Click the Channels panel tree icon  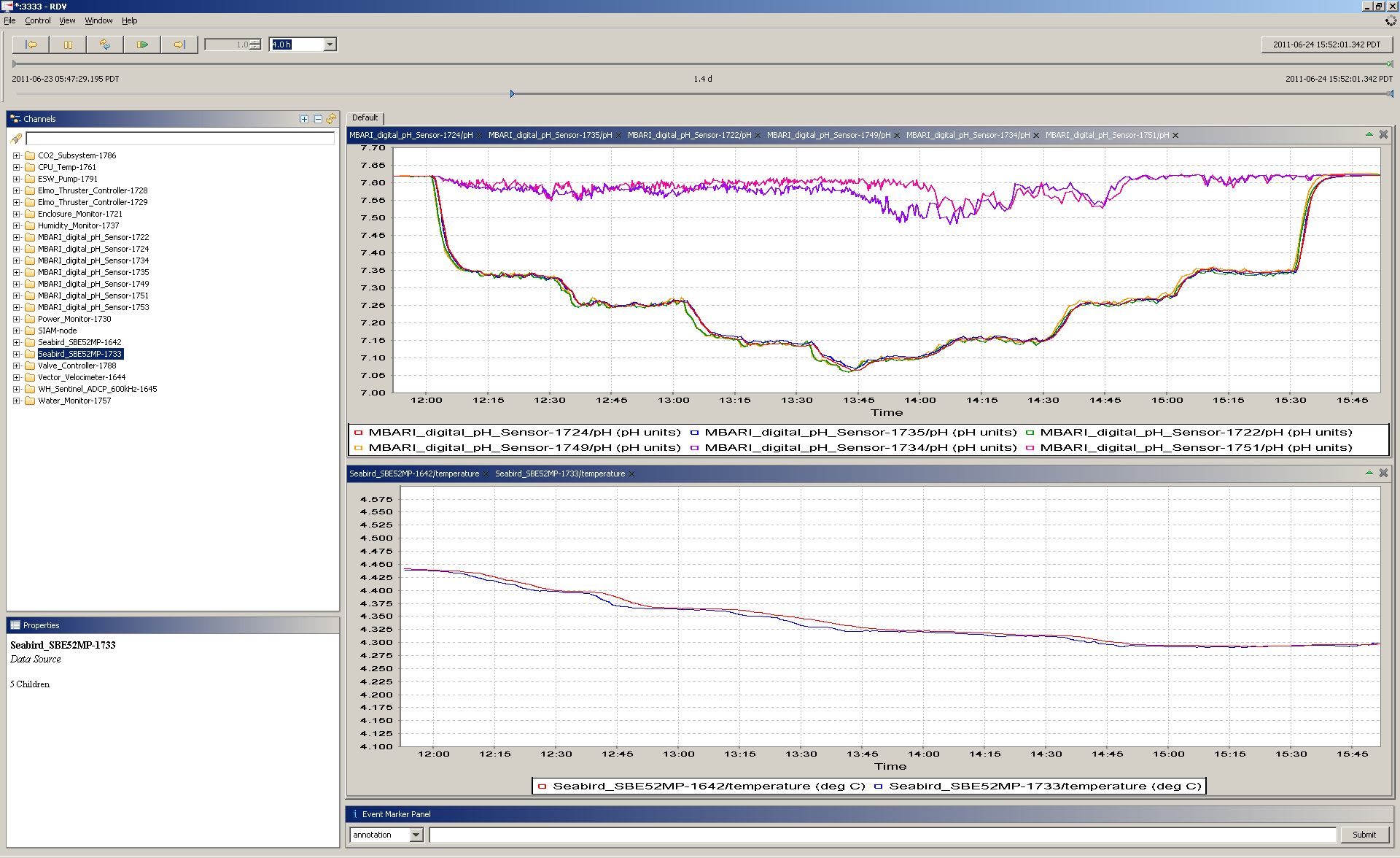15,119
